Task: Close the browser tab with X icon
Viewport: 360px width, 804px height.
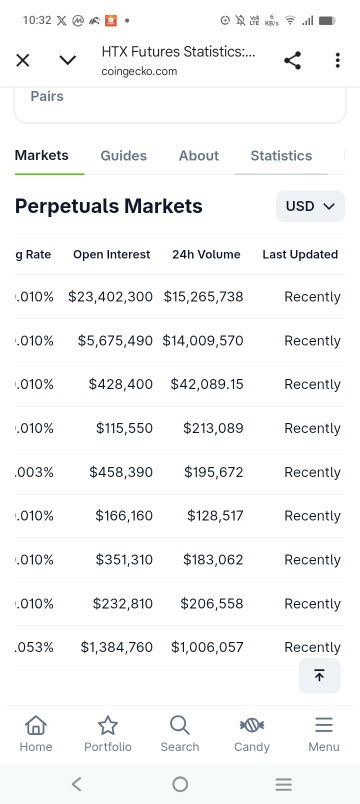Action: pyautogui.click(x=23, y=61)
